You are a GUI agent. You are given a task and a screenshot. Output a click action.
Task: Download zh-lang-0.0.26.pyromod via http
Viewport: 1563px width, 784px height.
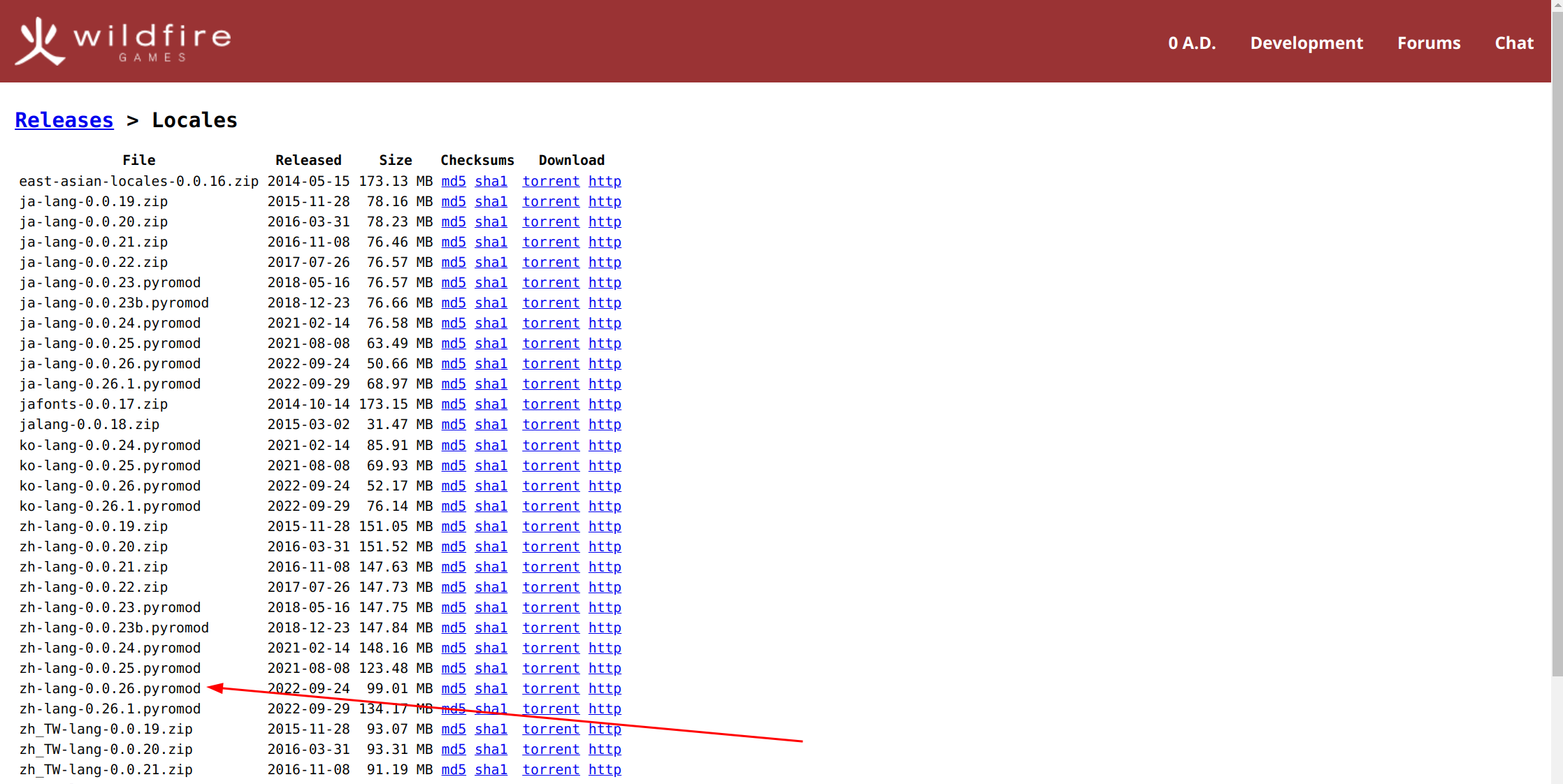(x=605, y=688)
